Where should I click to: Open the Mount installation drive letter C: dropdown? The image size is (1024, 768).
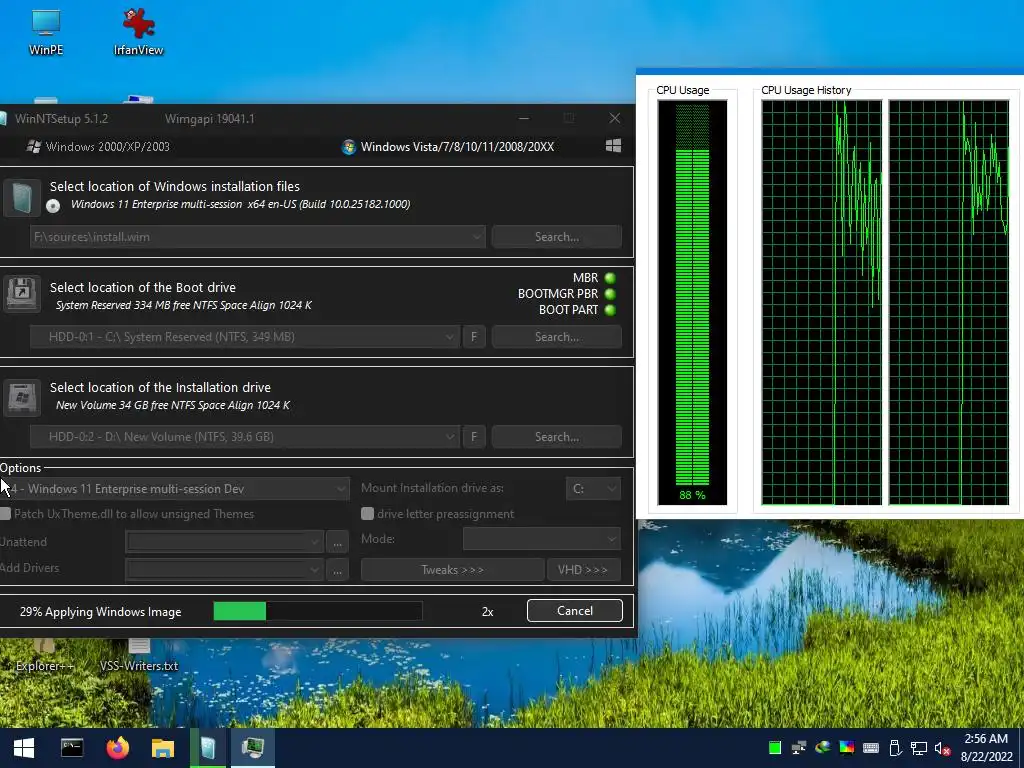point(593,488)
